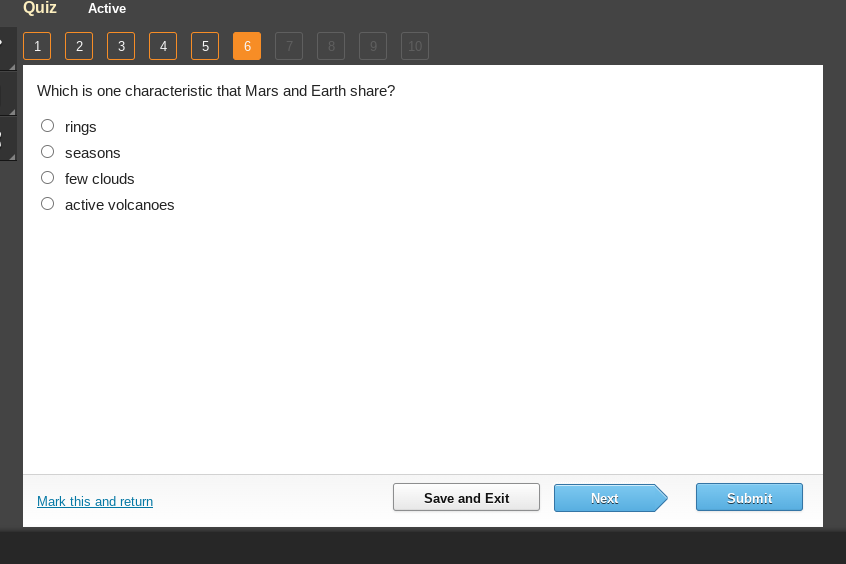Click disabled question 10 box
The width and height of the screenshot is (846, 564).
tap(415, 46)
